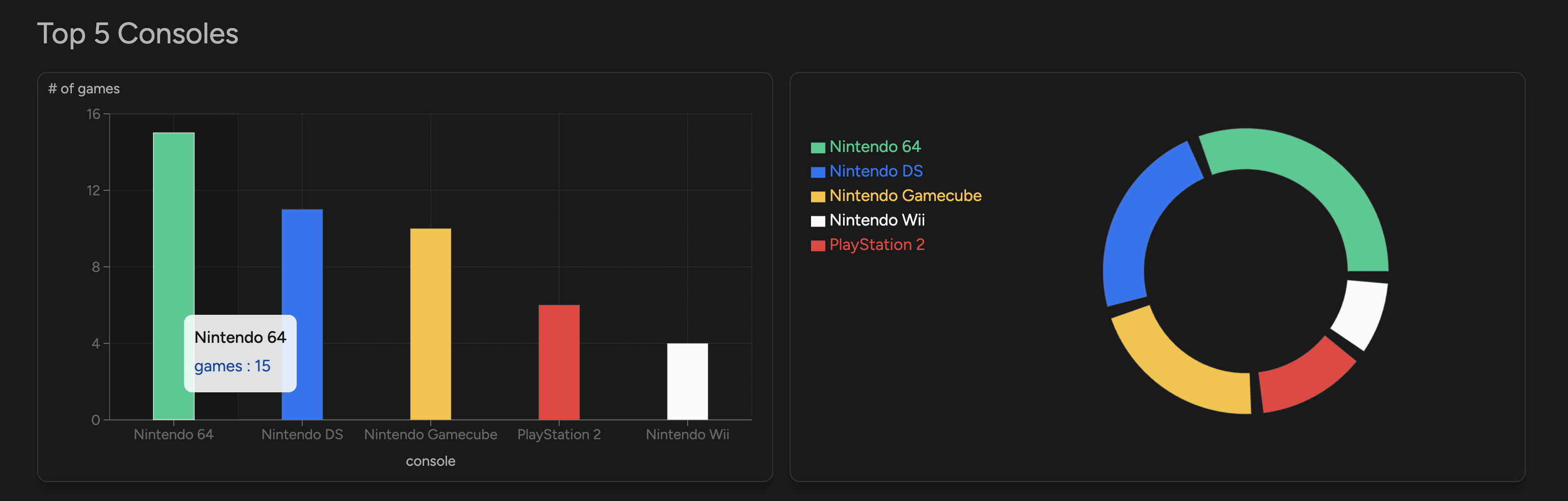Click the yellow Nintendo Gamecube bar
This screenshot has width=1568, height=501.
(430, 324)
